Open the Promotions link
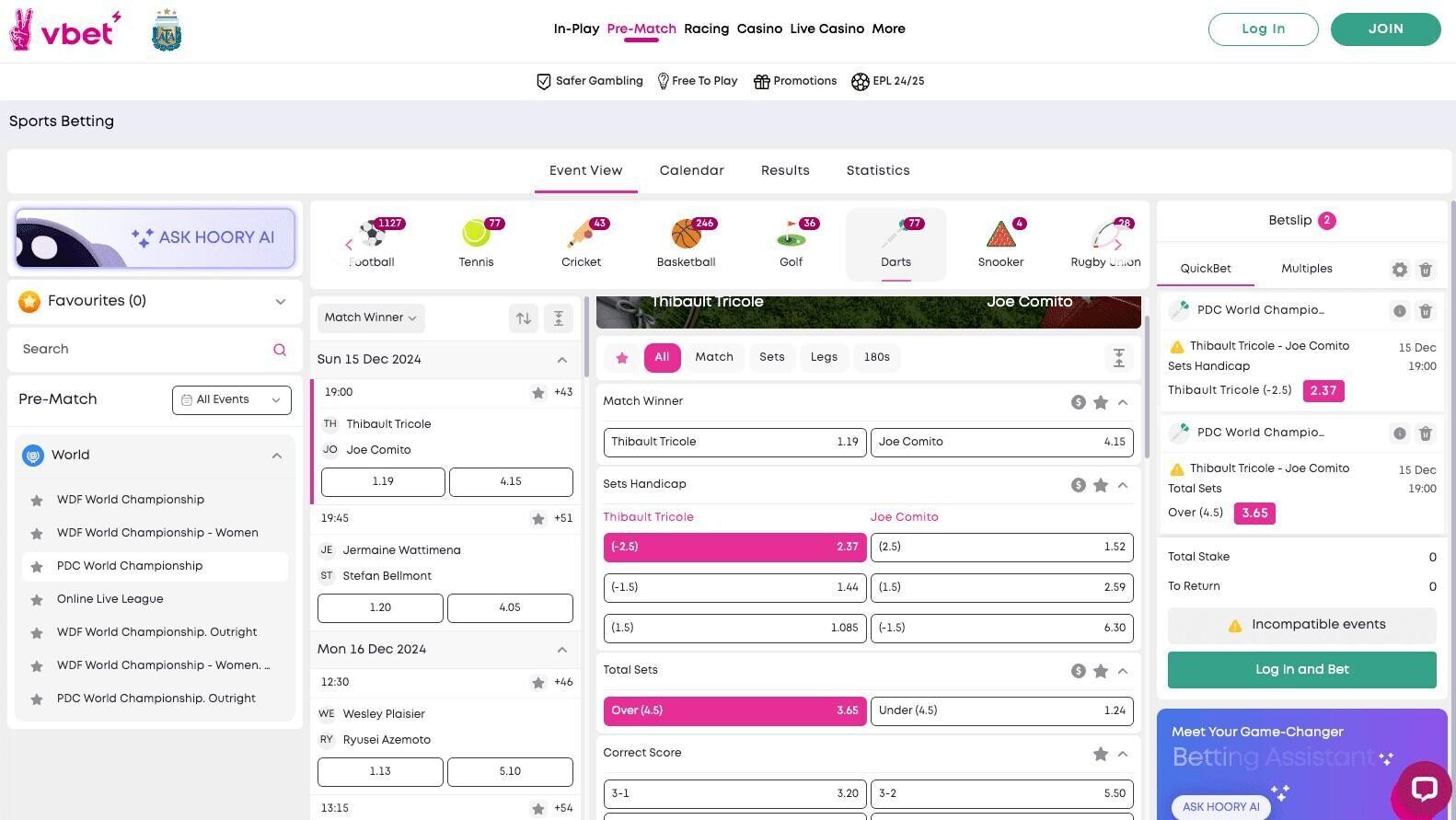Viewport: 1456px width, 820px height. 795,82
